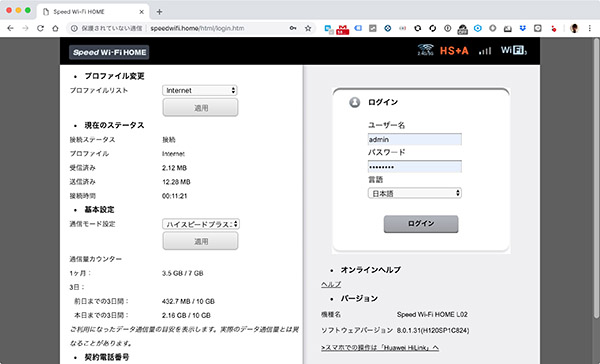
Task: Go back with the browser back arrow
Action: click(x=10, y=28)
